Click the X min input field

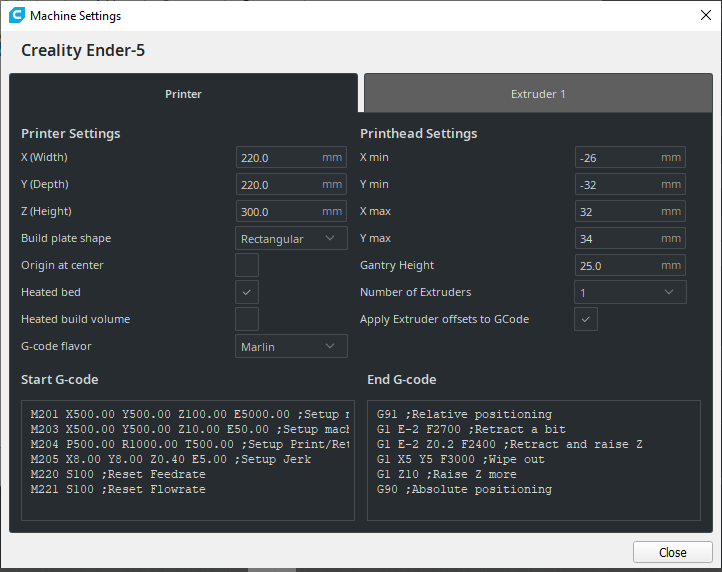(x=630, y=158)
